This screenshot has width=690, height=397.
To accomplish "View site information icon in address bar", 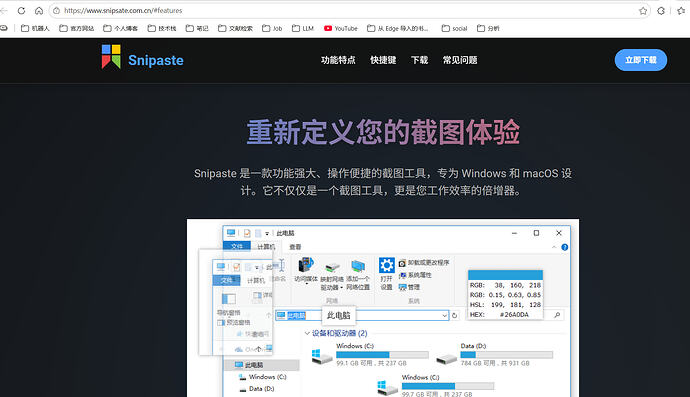I will [x=56, y=11].
